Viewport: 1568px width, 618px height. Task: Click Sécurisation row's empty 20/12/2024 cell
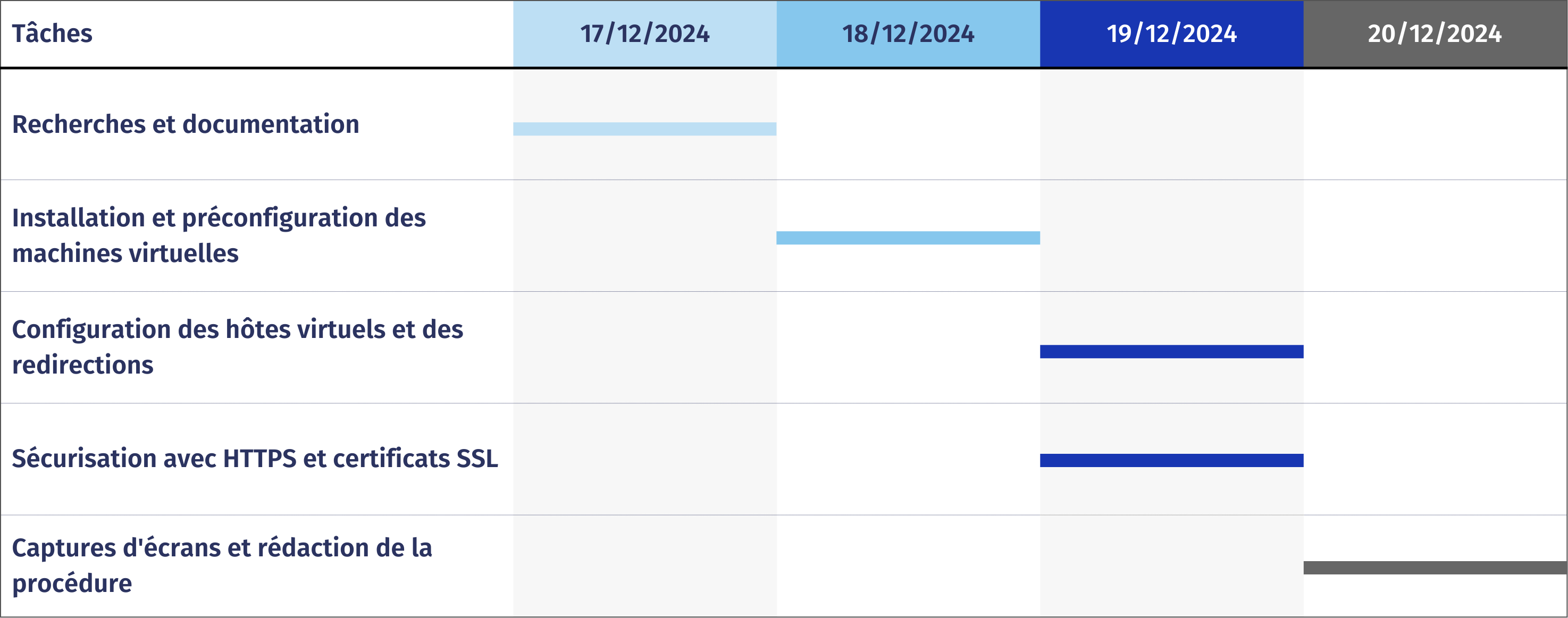click(x=1435, y=459)
